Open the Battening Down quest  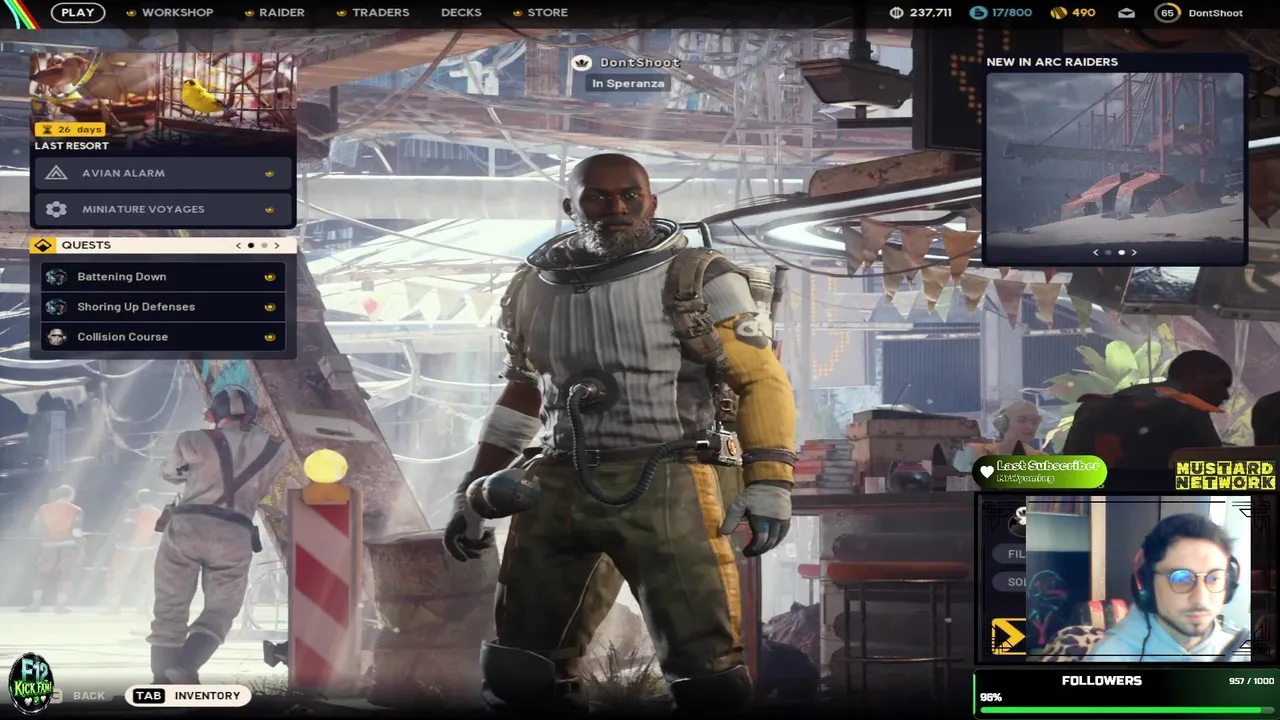click(x=163, y=277)
